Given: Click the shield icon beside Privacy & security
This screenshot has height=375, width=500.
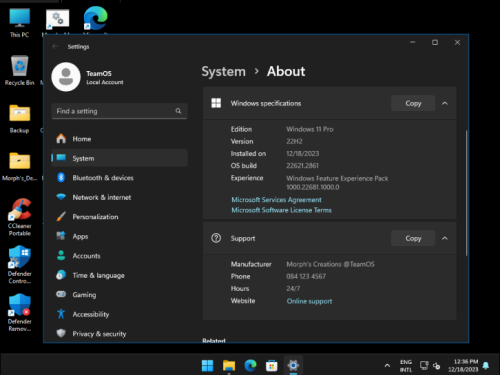Looking at the screenshot, I should click(61, 333).
